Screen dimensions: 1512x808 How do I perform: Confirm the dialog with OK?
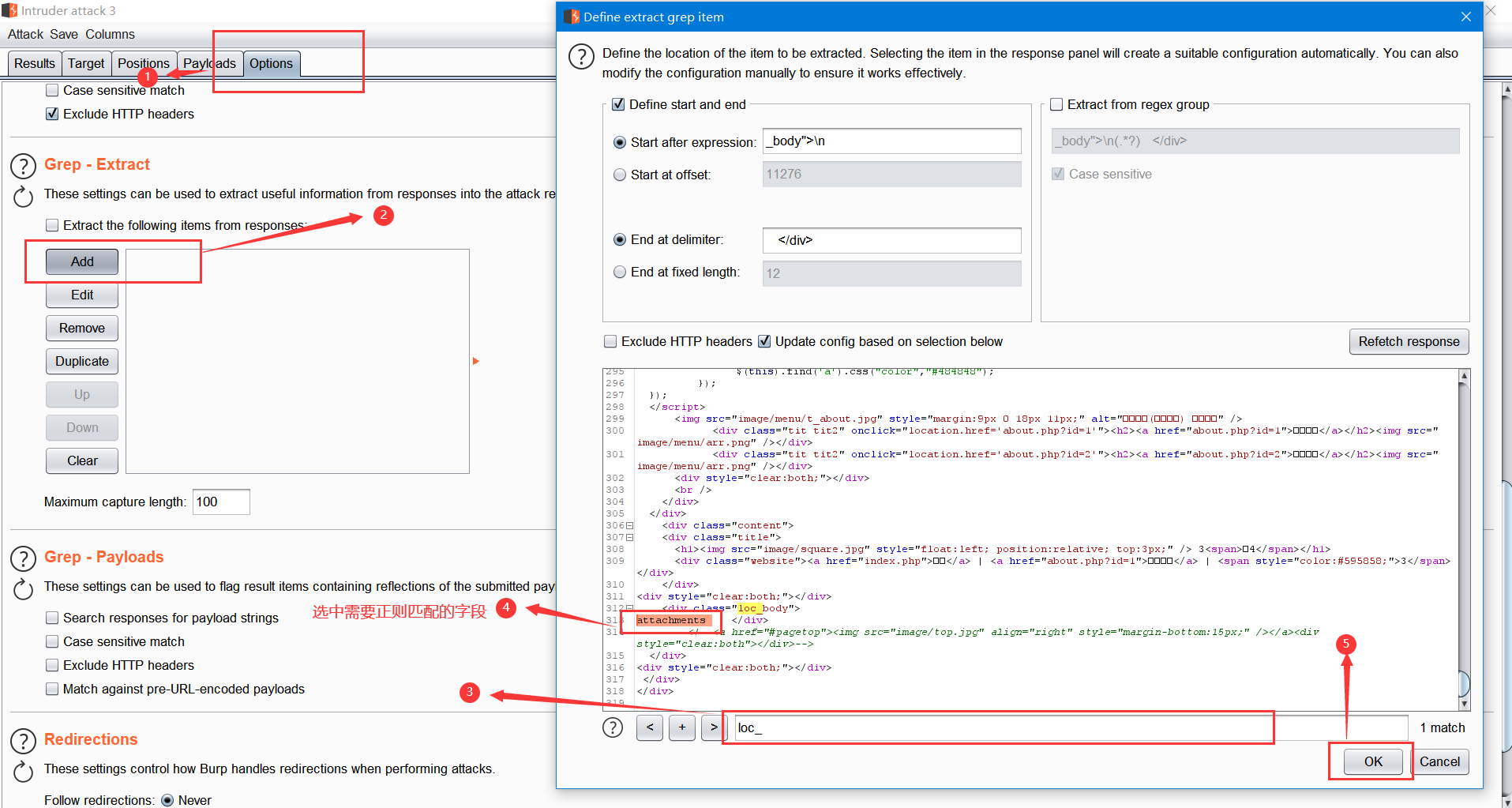click(1373, 761)
